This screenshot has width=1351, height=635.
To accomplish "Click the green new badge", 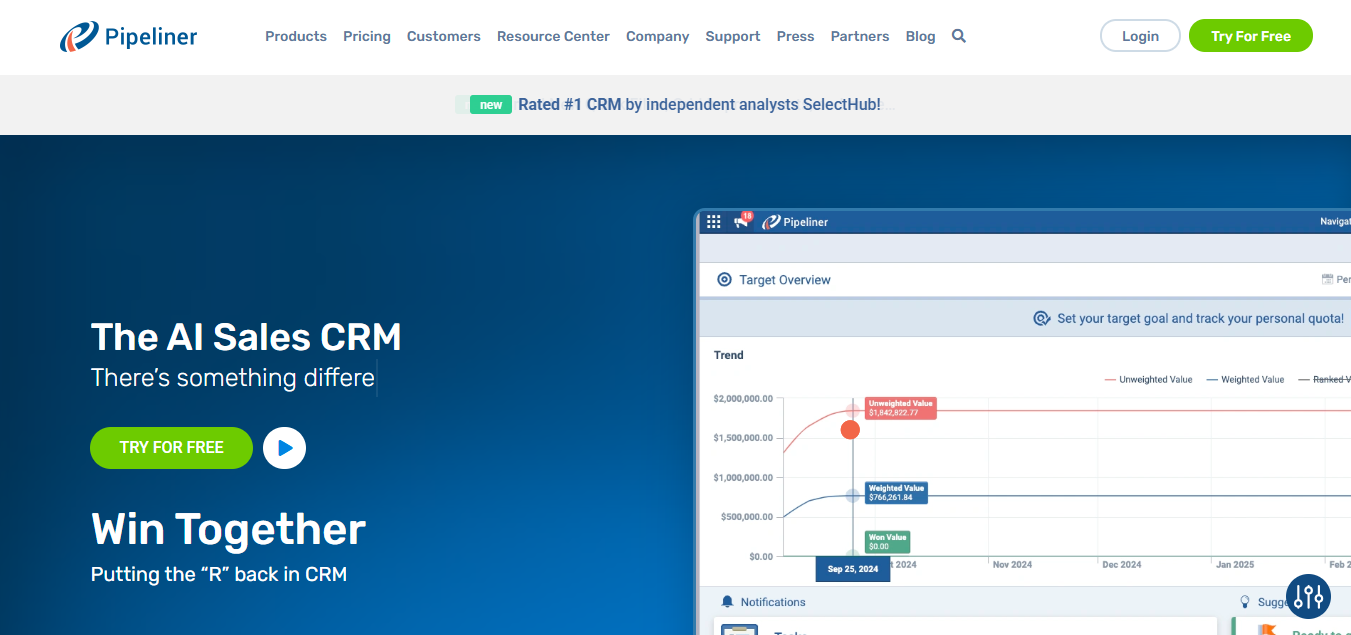I will [491, 104].
